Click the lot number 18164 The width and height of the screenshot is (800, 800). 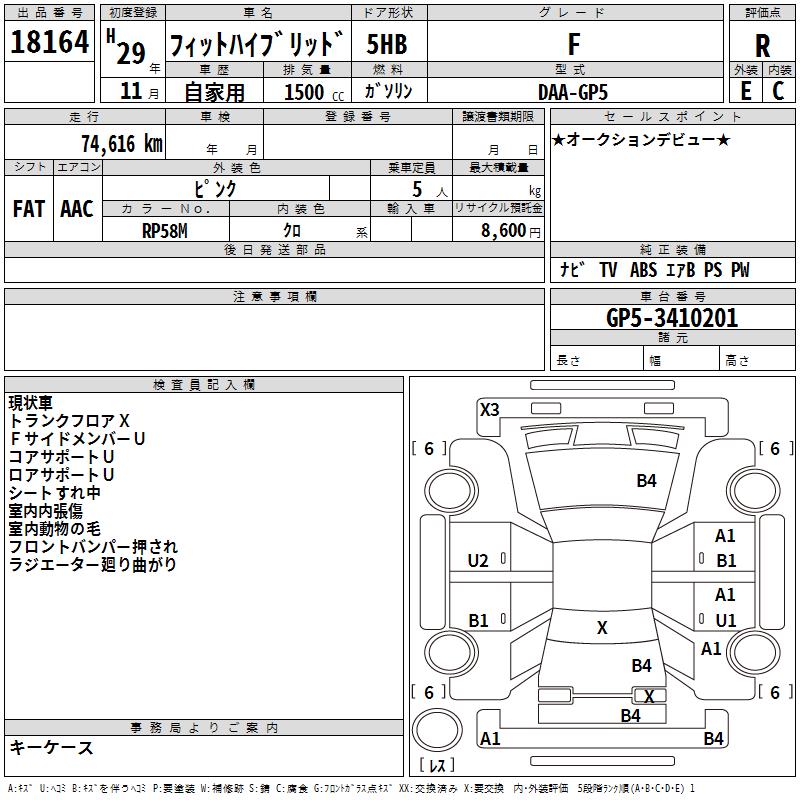49,44
